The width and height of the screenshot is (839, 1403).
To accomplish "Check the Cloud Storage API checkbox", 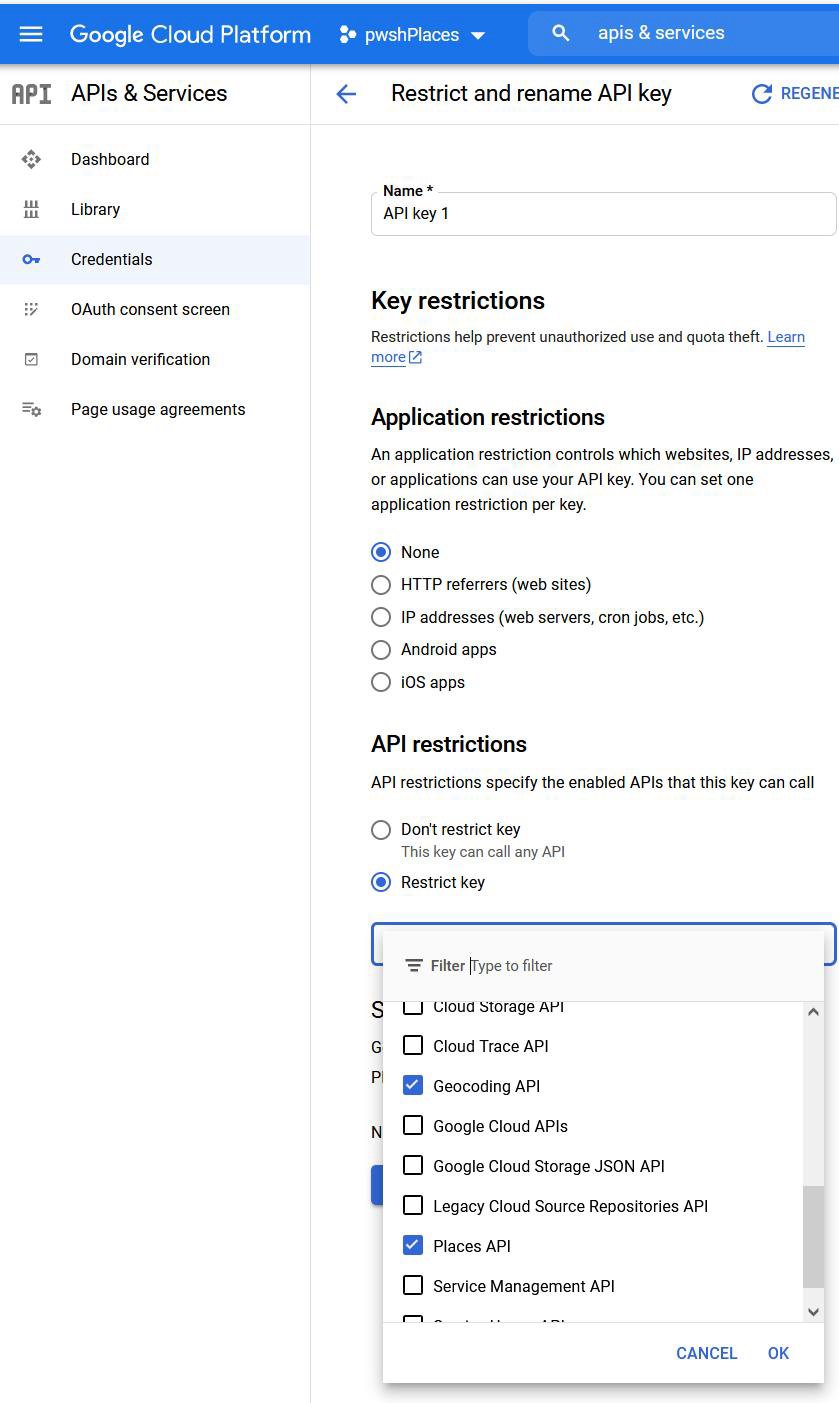I will pos(413,1007).
